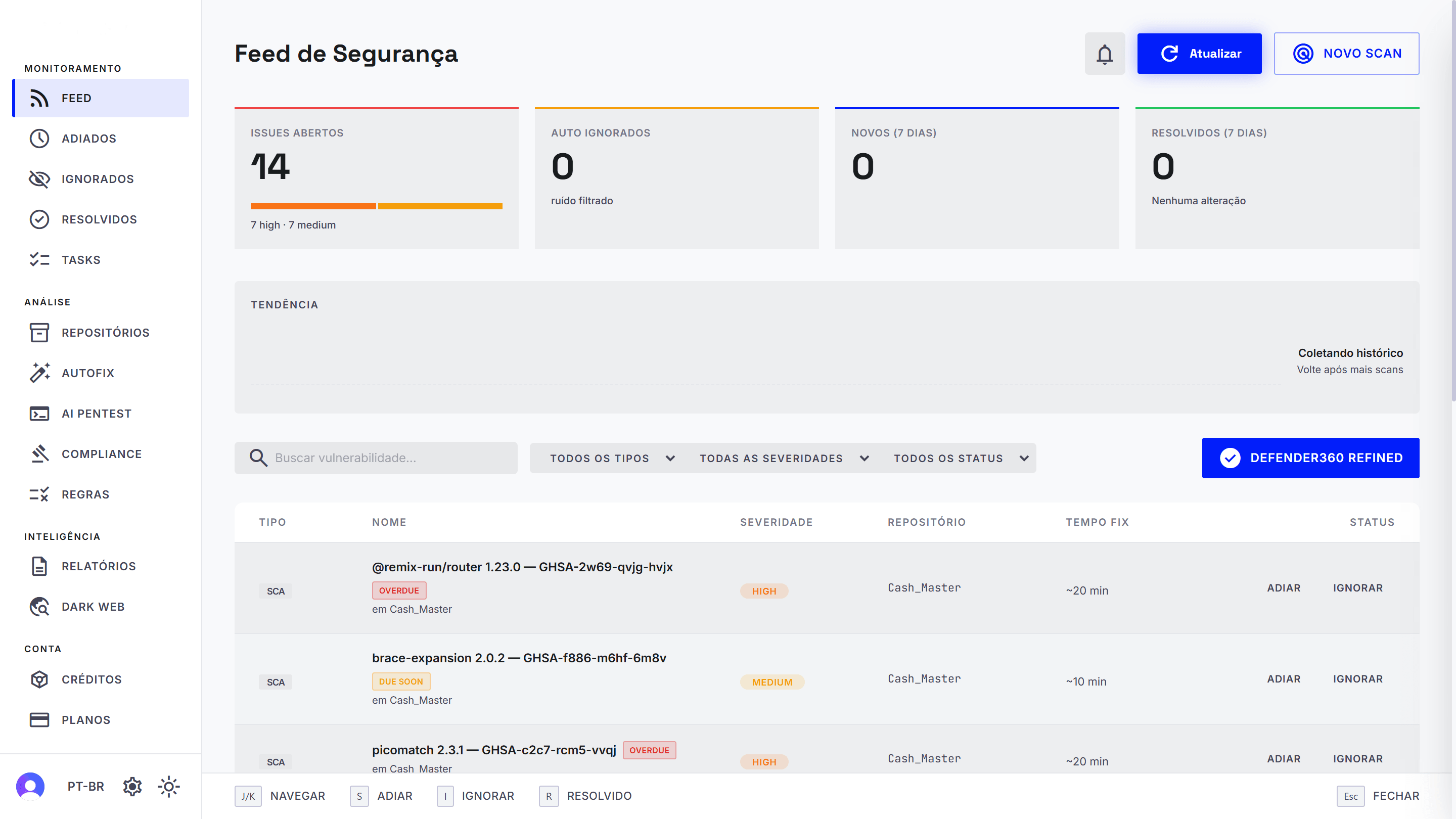
Task: Open Repositórios archive icon
Action: click(x=39, y=333)
